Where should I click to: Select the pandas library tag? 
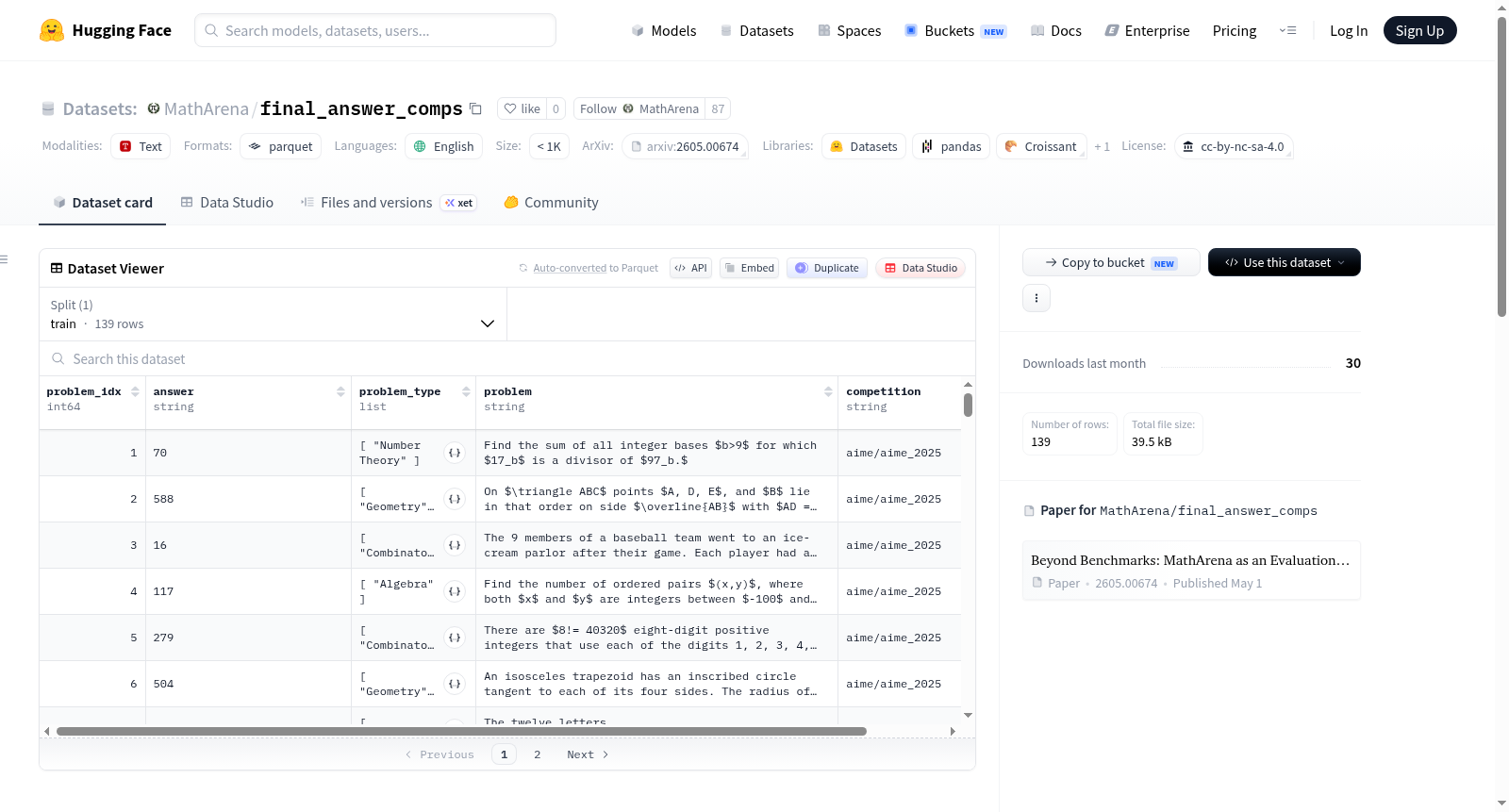point(951,146)
